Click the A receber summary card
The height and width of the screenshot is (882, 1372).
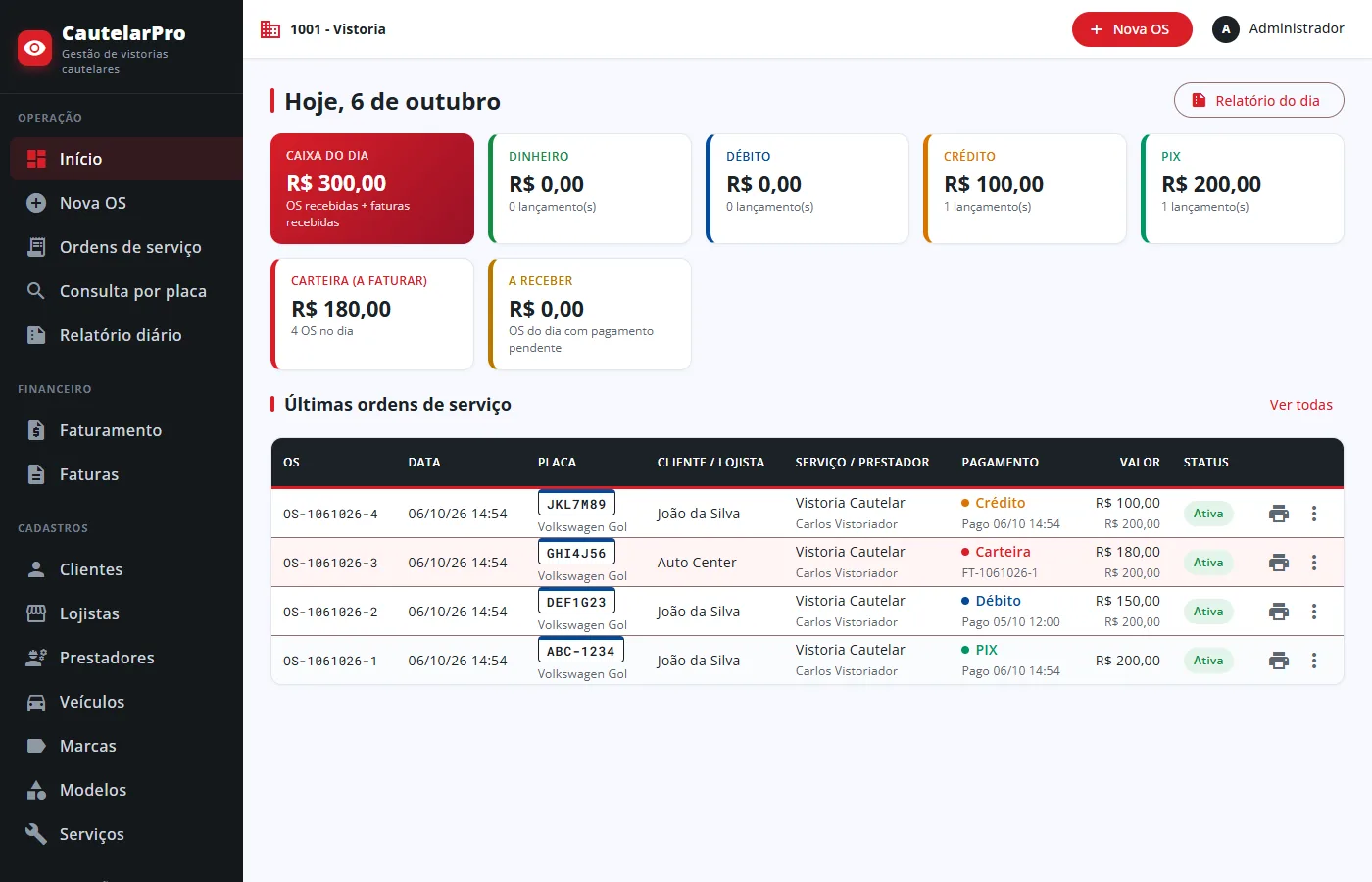tap(590, 314)
